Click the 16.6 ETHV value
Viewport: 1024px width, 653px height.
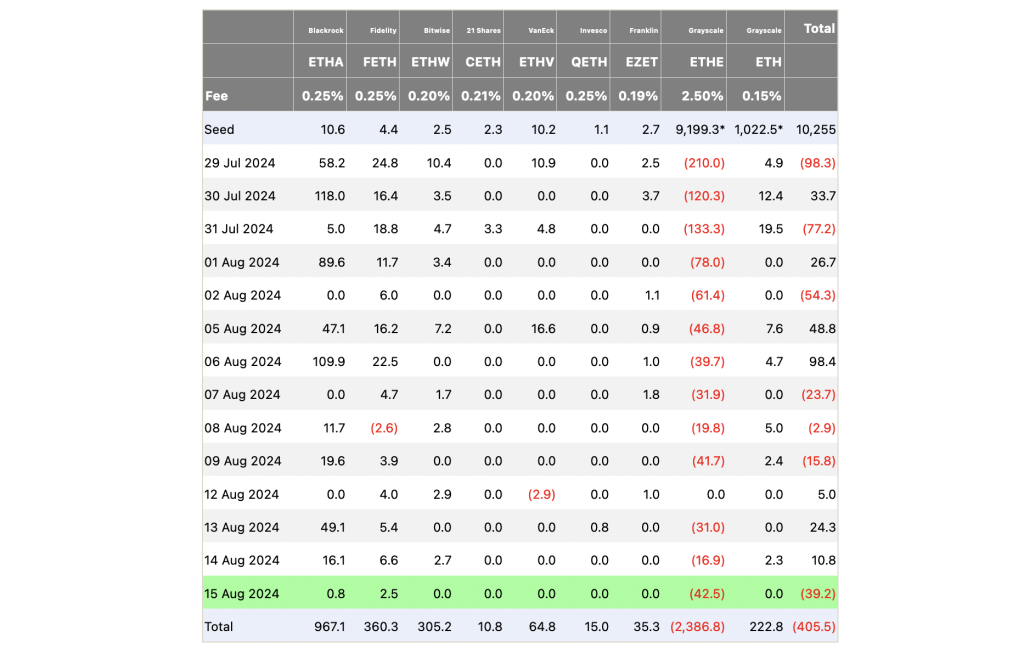coord(543,328)
